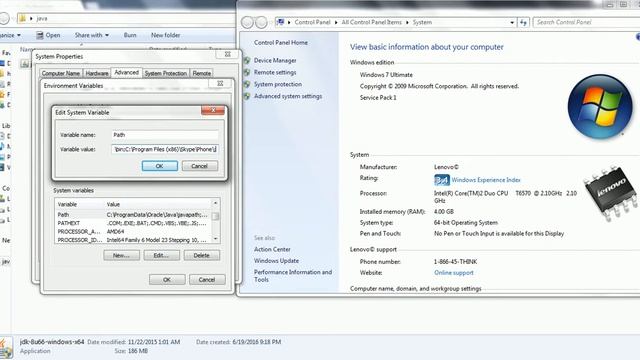
Task: Click the Lenovo chip logo image
Action: 610,192
